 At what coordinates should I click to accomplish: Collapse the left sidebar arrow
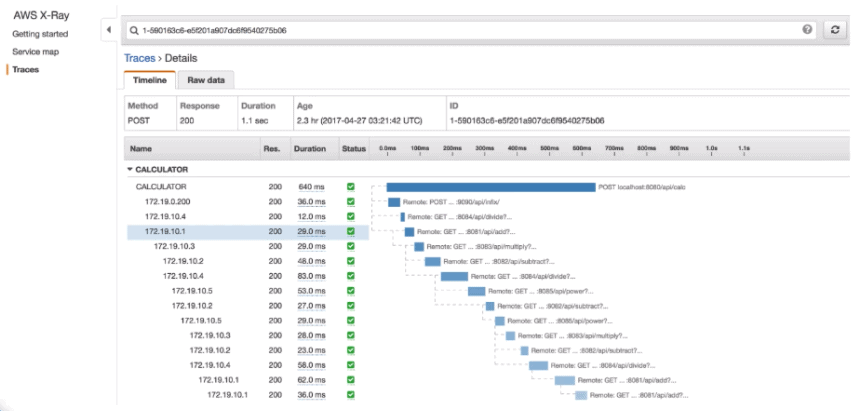[x=108, y=31]
